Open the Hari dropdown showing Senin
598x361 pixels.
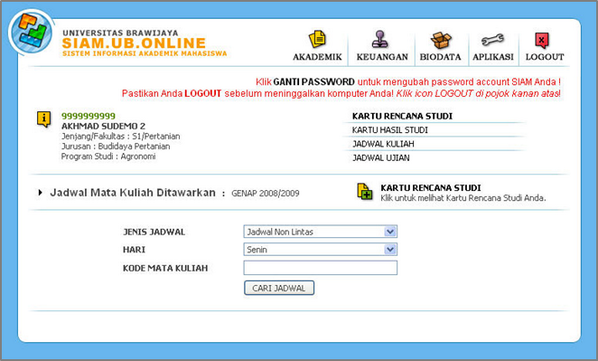[320, 250]
